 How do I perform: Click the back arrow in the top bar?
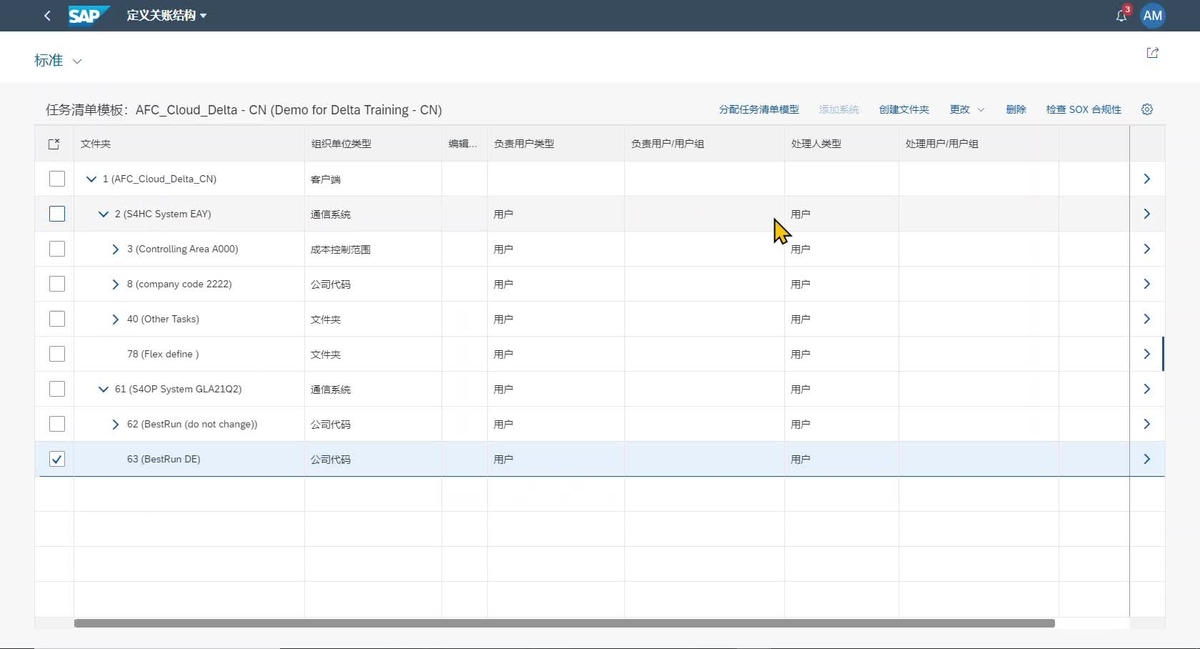click(47, 15)
